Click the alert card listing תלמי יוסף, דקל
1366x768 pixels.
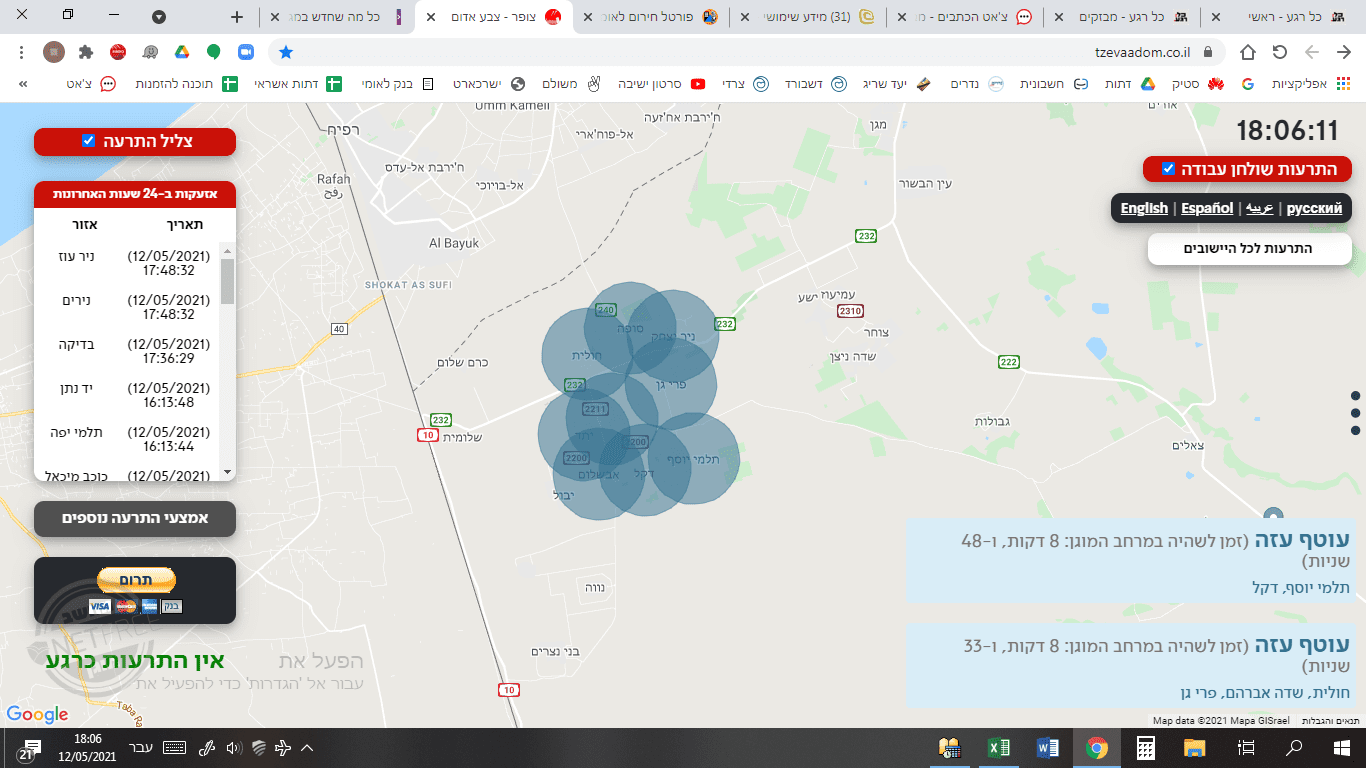(1130, 560)
